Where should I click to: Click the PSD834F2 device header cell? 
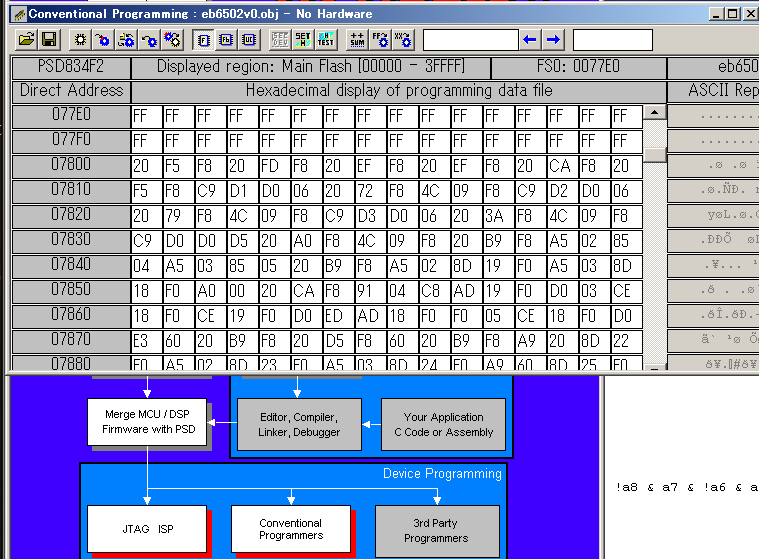[x=71, y=67]
